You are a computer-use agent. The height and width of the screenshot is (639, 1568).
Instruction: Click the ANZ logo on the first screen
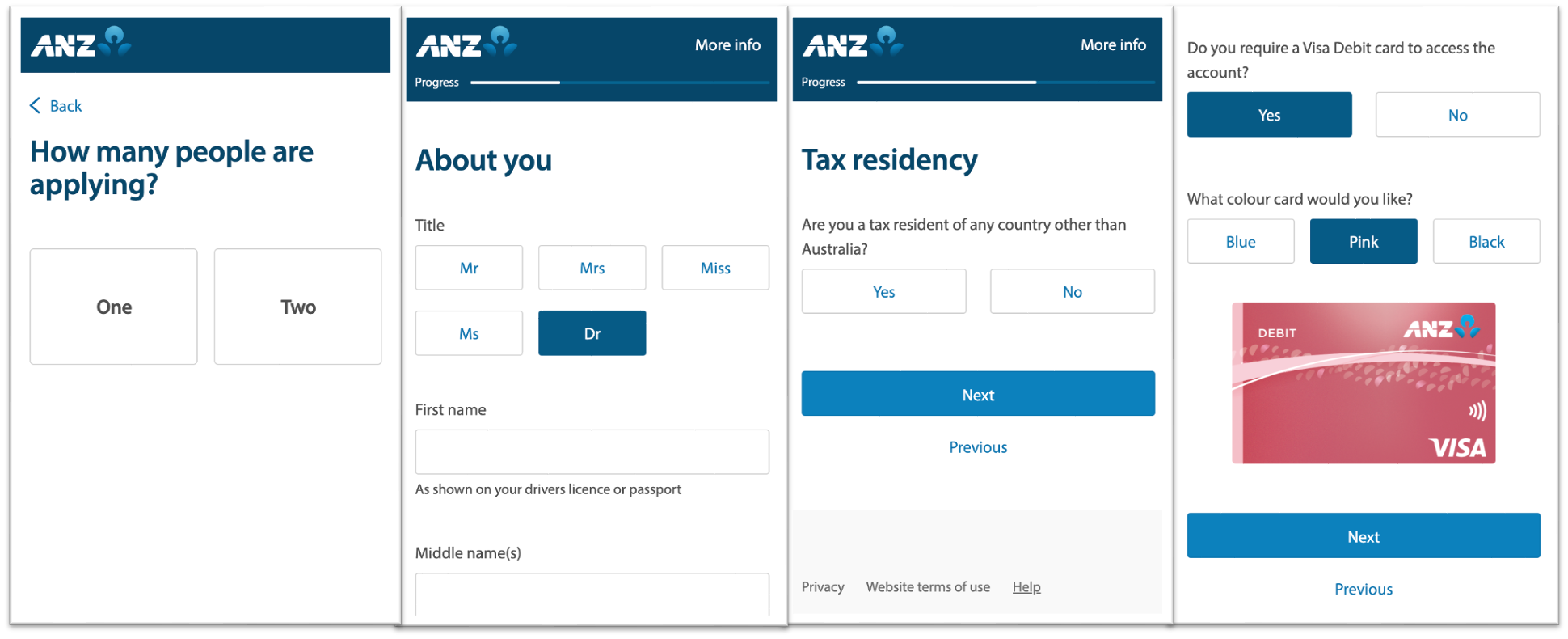point(81,43)
